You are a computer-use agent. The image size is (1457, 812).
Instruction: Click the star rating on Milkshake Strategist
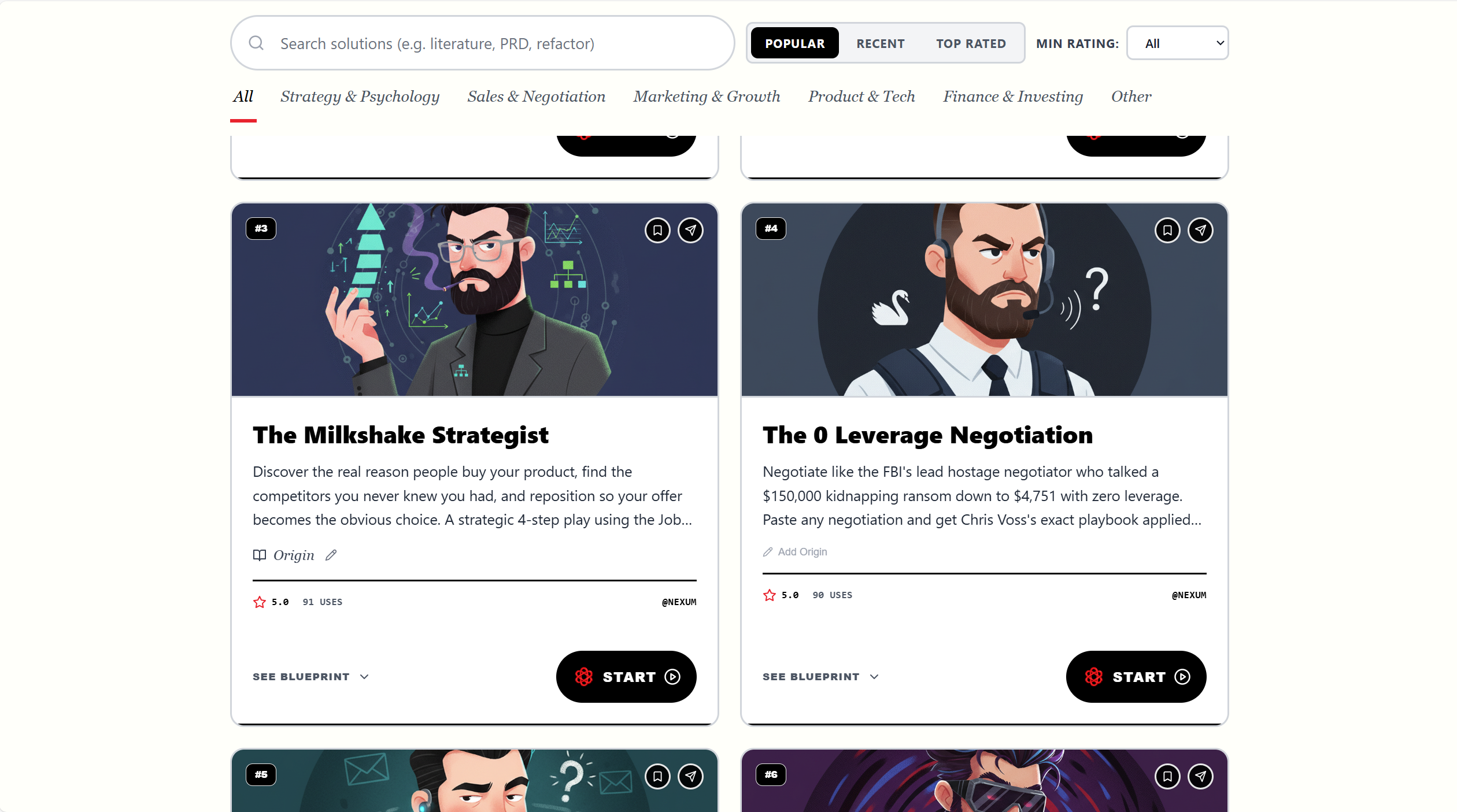pyautogui.click(x=271, y=602)
